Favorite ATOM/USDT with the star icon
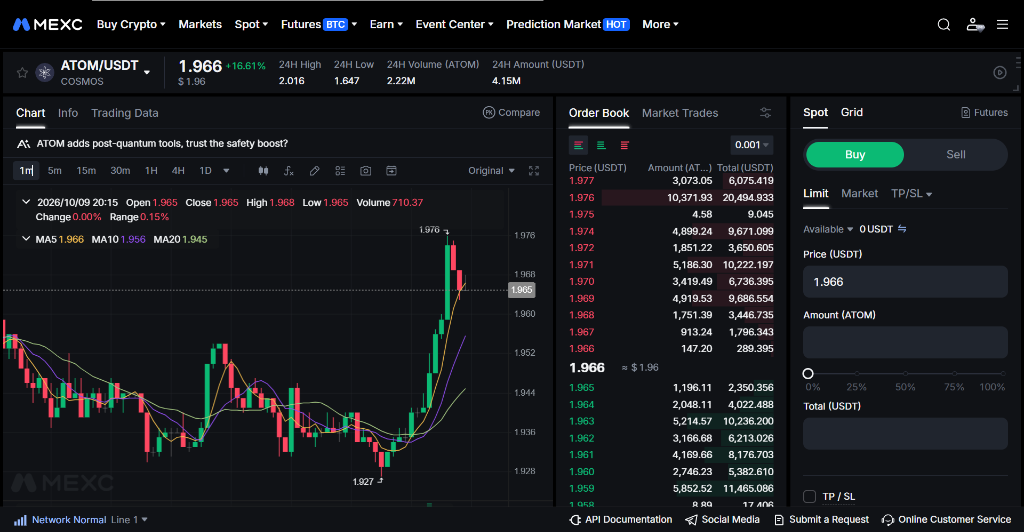The image size is (1024, 532). click(x=22, y=72)
